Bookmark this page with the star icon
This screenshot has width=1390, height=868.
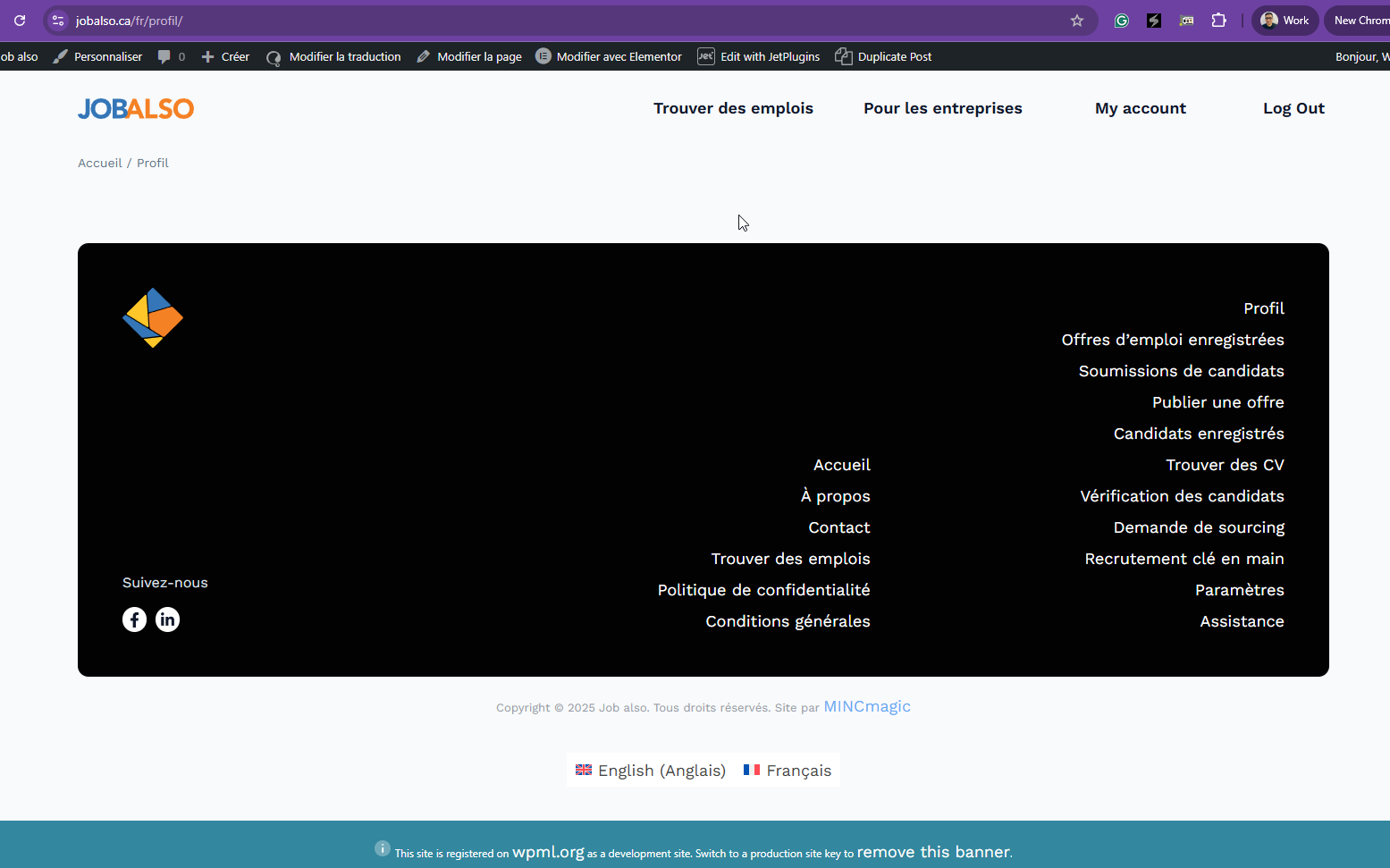pyautogui.click(x=1077, y=21)
